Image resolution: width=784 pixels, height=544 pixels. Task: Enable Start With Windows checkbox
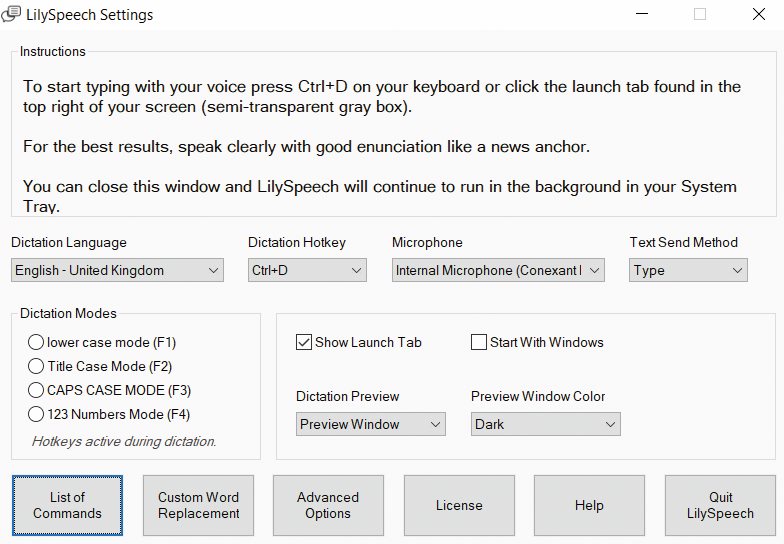coord(479,342)
